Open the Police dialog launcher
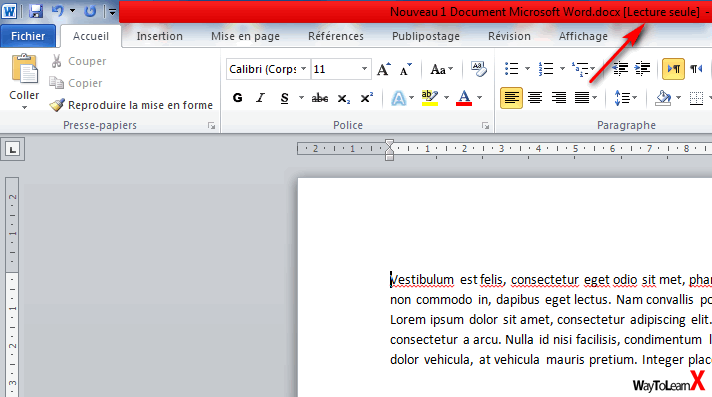Screen dimensions: 712x397 click(x=485, y=125)
